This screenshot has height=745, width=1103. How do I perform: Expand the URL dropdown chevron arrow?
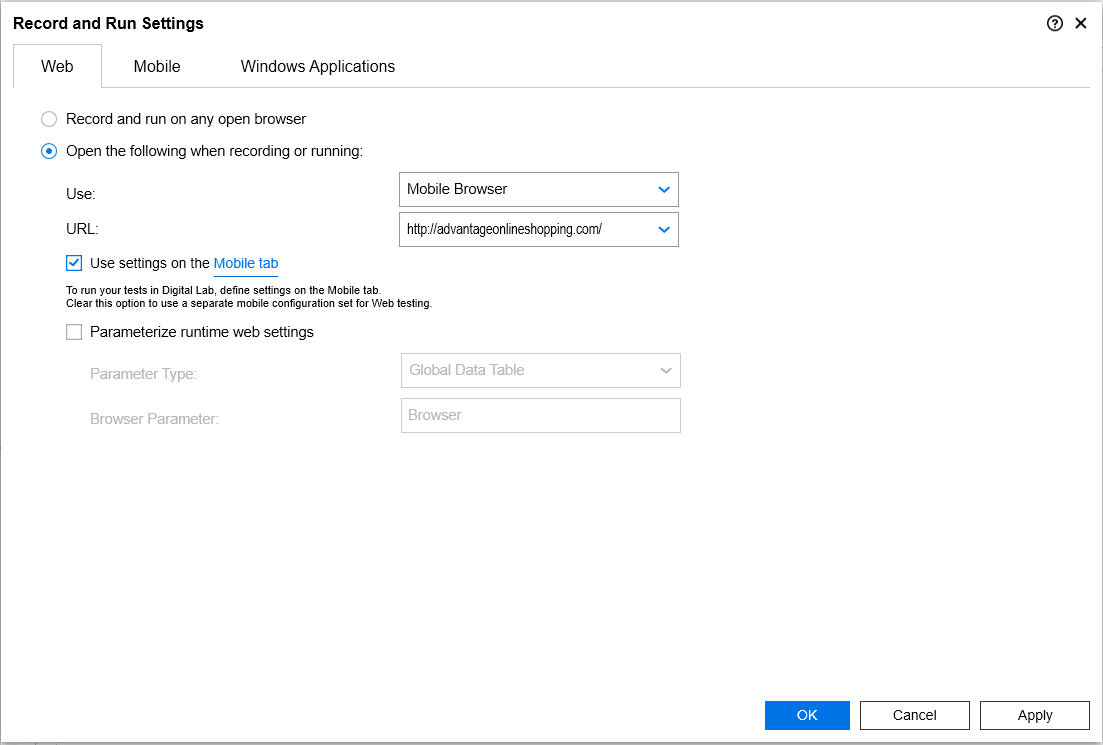(x=663, y=229)
